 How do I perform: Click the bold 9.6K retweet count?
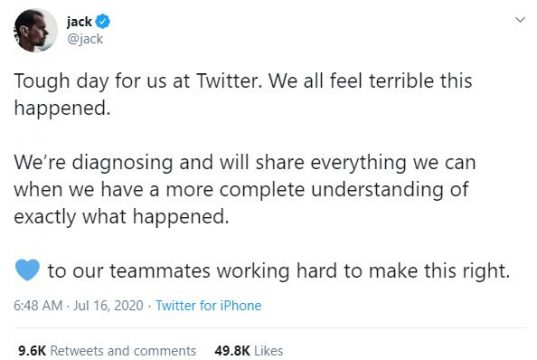(x=32, y=351)
